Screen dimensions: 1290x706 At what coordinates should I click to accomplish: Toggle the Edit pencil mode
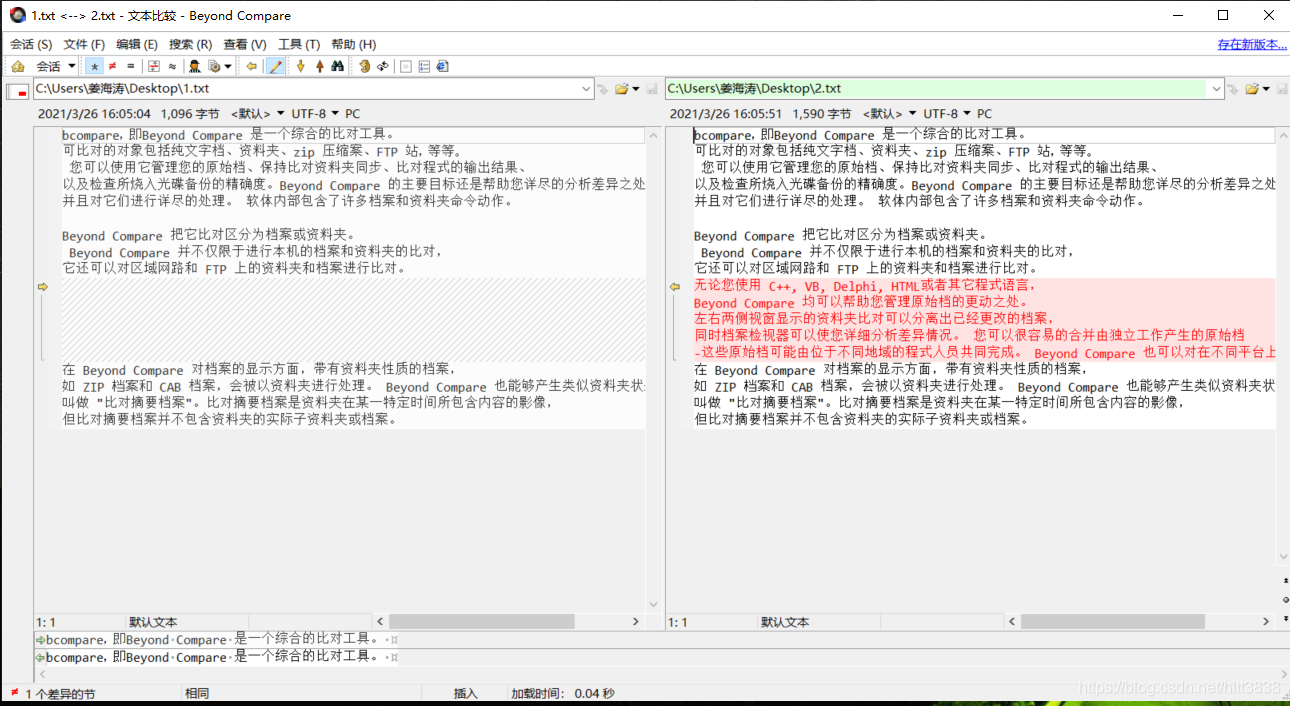pos(275,67)
